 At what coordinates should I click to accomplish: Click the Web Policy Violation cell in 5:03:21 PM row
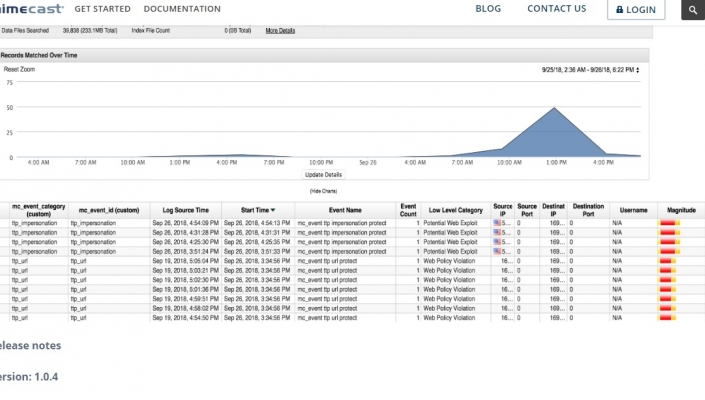coord(449,270)
